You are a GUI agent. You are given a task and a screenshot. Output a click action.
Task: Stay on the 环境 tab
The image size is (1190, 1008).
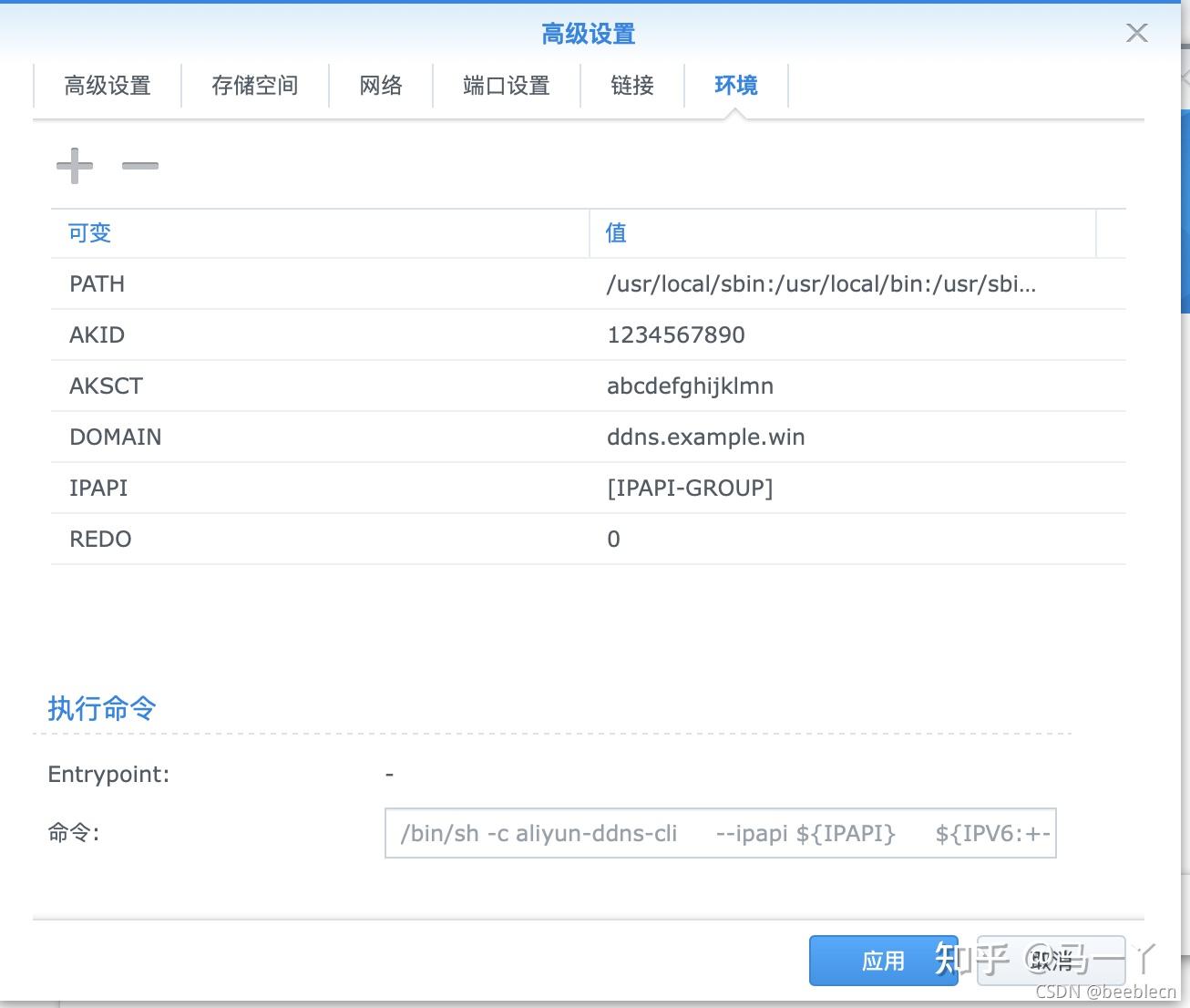point(734,86)
